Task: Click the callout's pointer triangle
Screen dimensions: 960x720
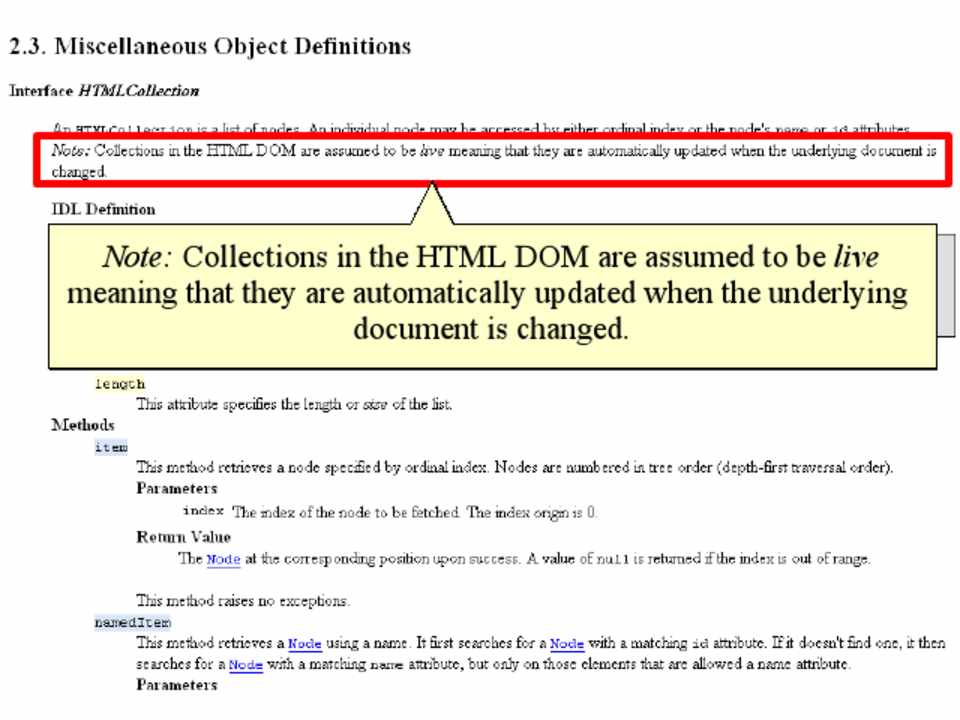Action: [x=432, y=205]
